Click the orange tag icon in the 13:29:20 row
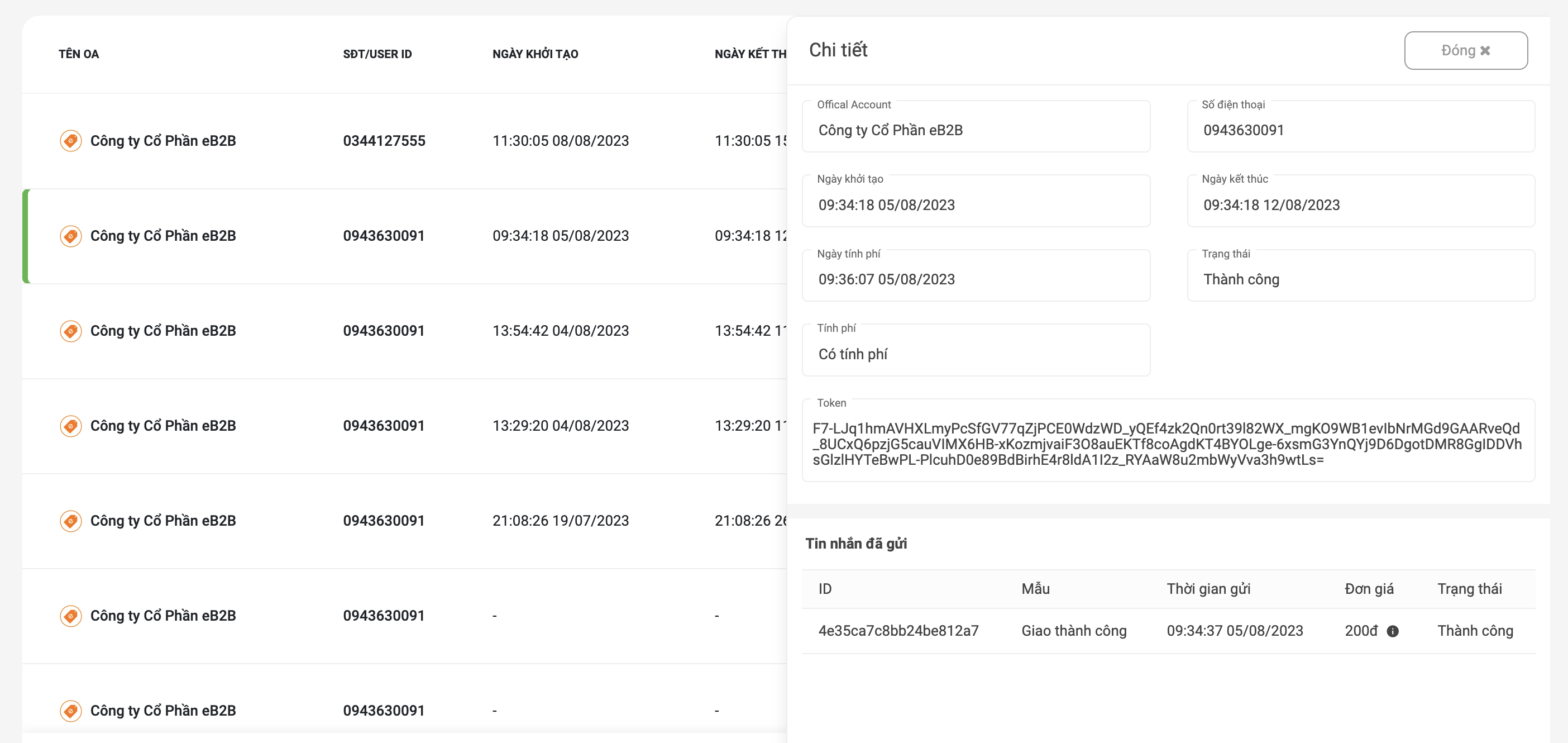The height and width of the screenshot is (743, 1568). [x=70, y=426]
